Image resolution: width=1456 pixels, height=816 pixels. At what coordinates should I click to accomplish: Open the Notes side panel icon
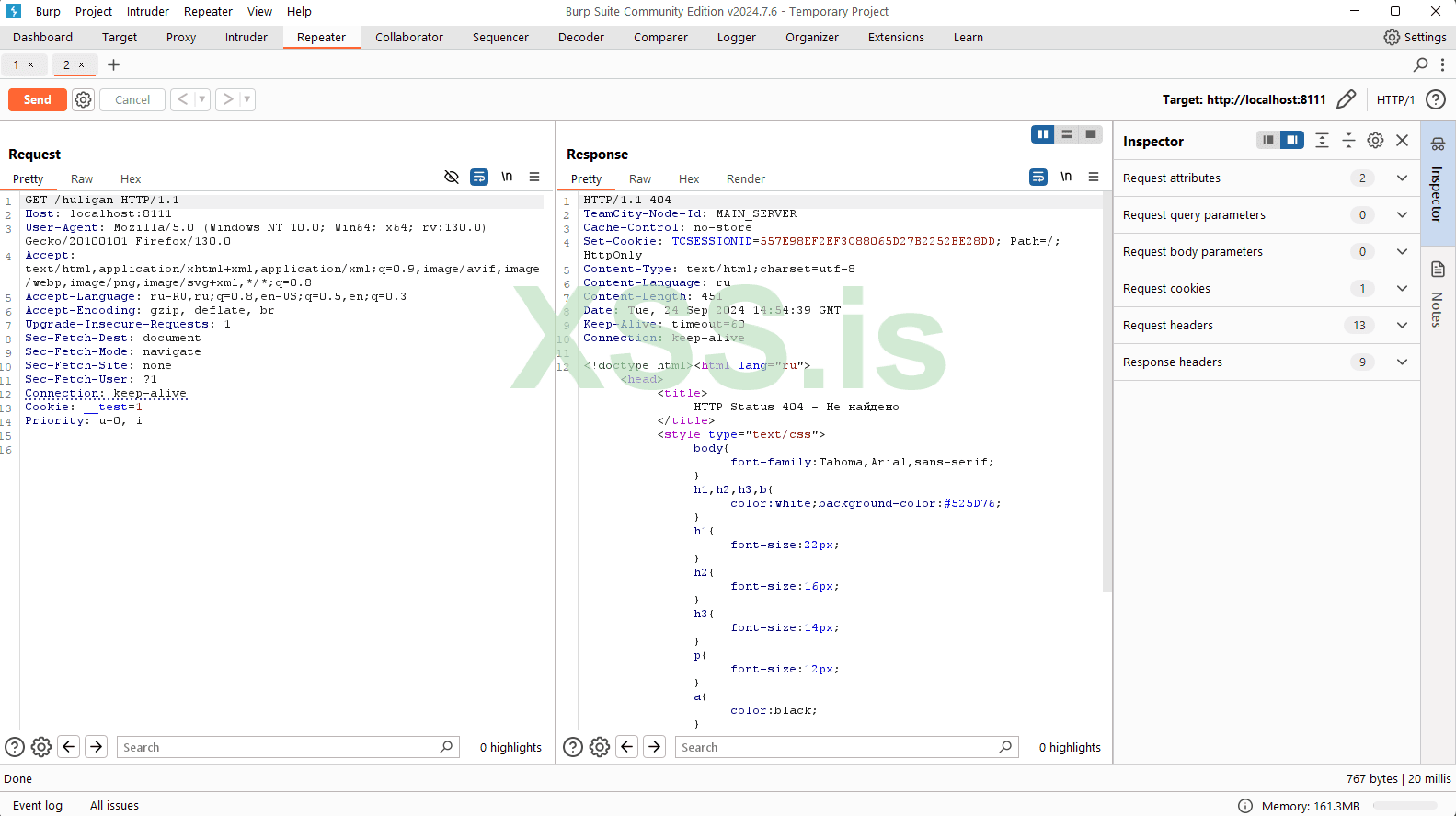click(1438, 270)
